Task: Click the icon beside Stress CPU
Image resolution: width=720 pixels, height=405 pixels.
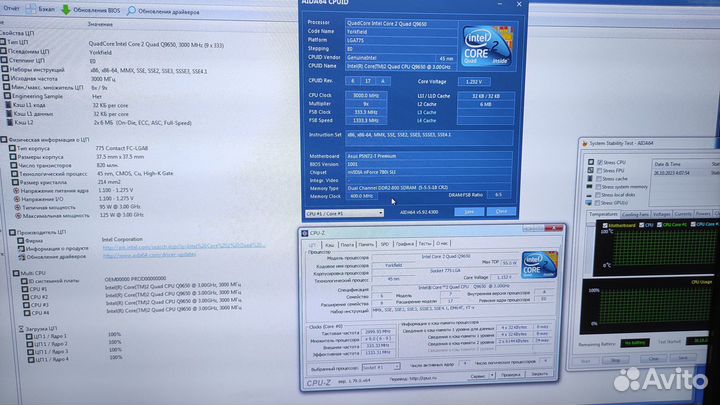Action: pos(591,162)
